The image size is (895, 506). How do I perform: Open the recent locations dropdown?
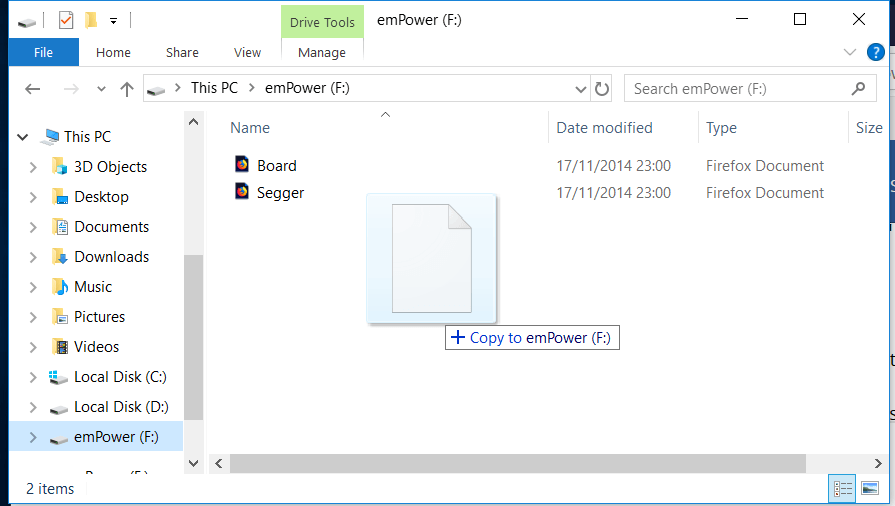101,89
